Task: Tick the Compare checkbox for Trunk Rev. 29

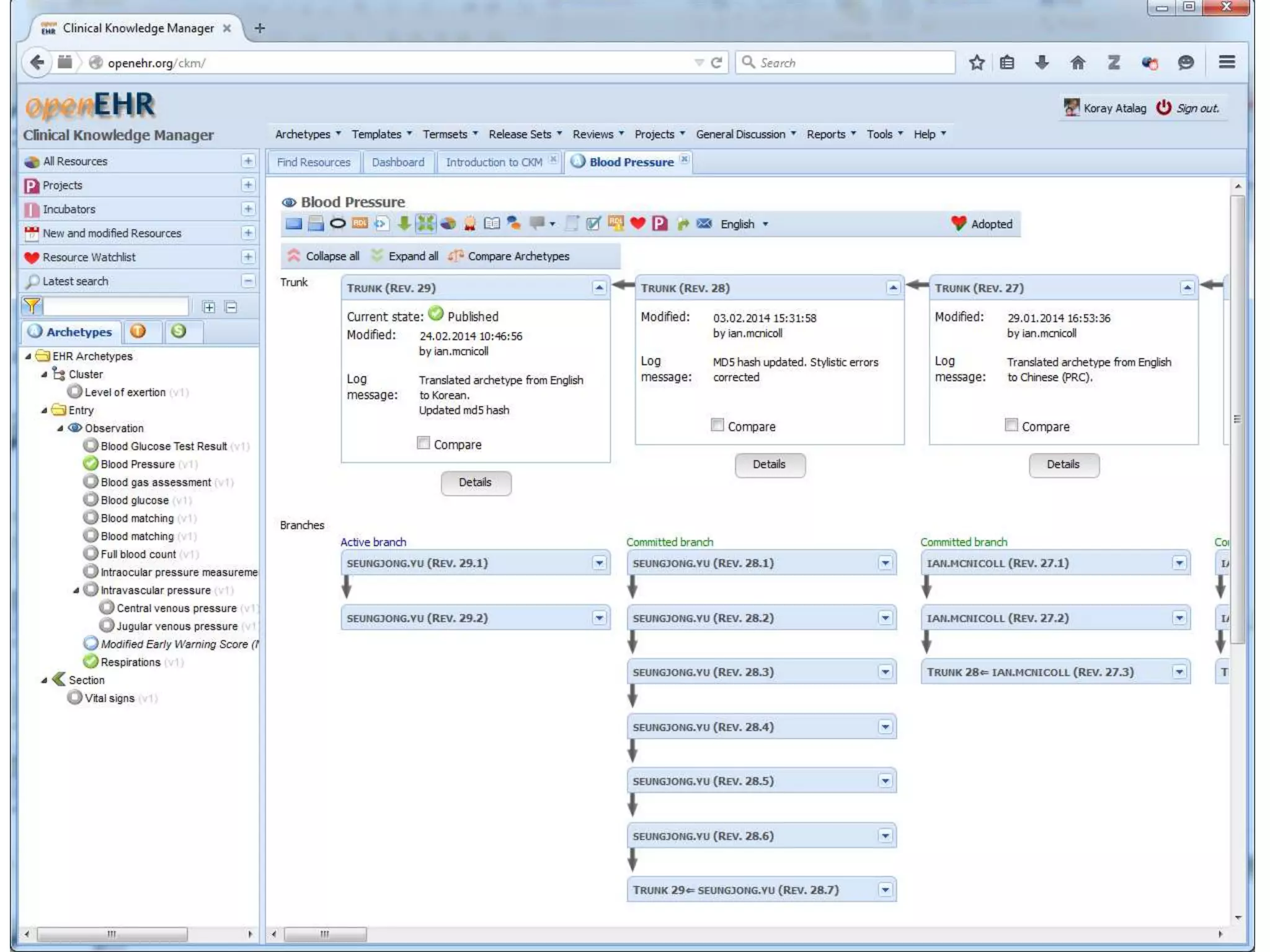Action: [424, 443]
